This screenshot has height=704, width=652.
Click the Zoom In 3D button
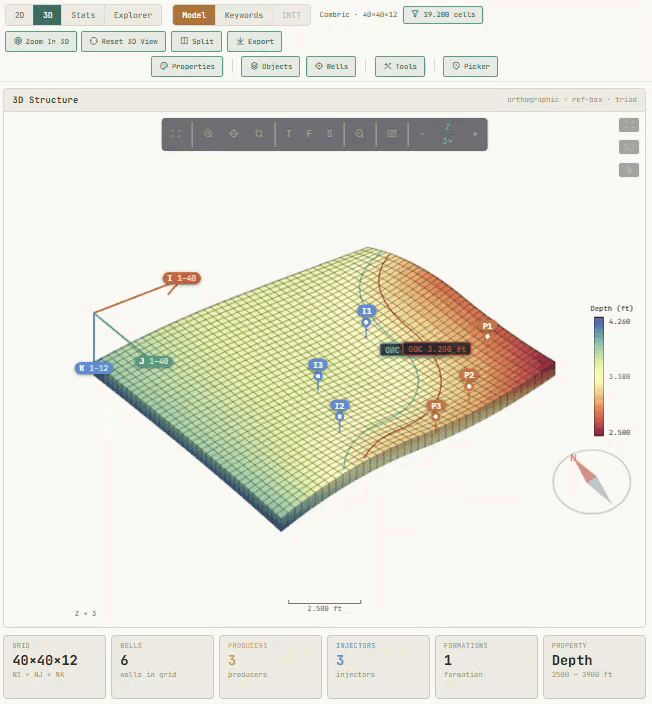coord(41,41)
